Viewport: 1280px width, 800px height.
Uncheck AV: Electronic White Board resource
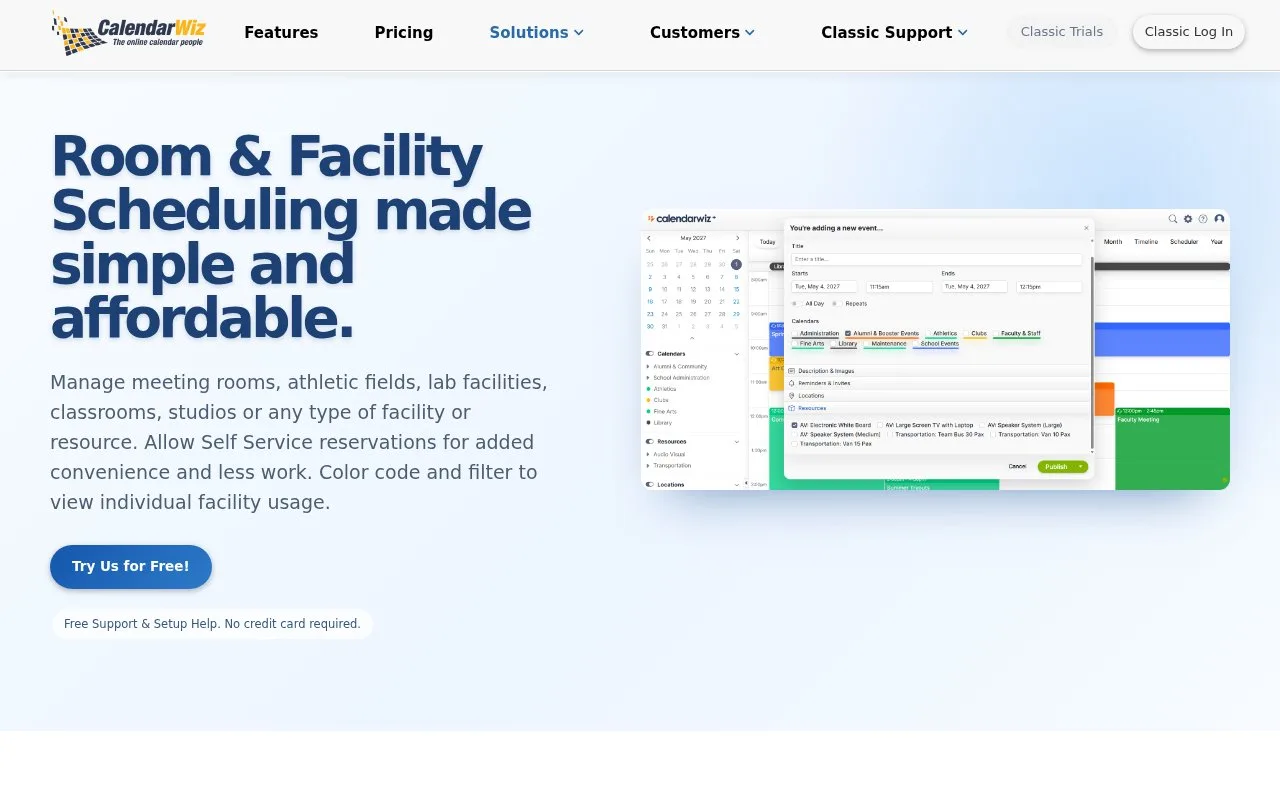(794, 425)
